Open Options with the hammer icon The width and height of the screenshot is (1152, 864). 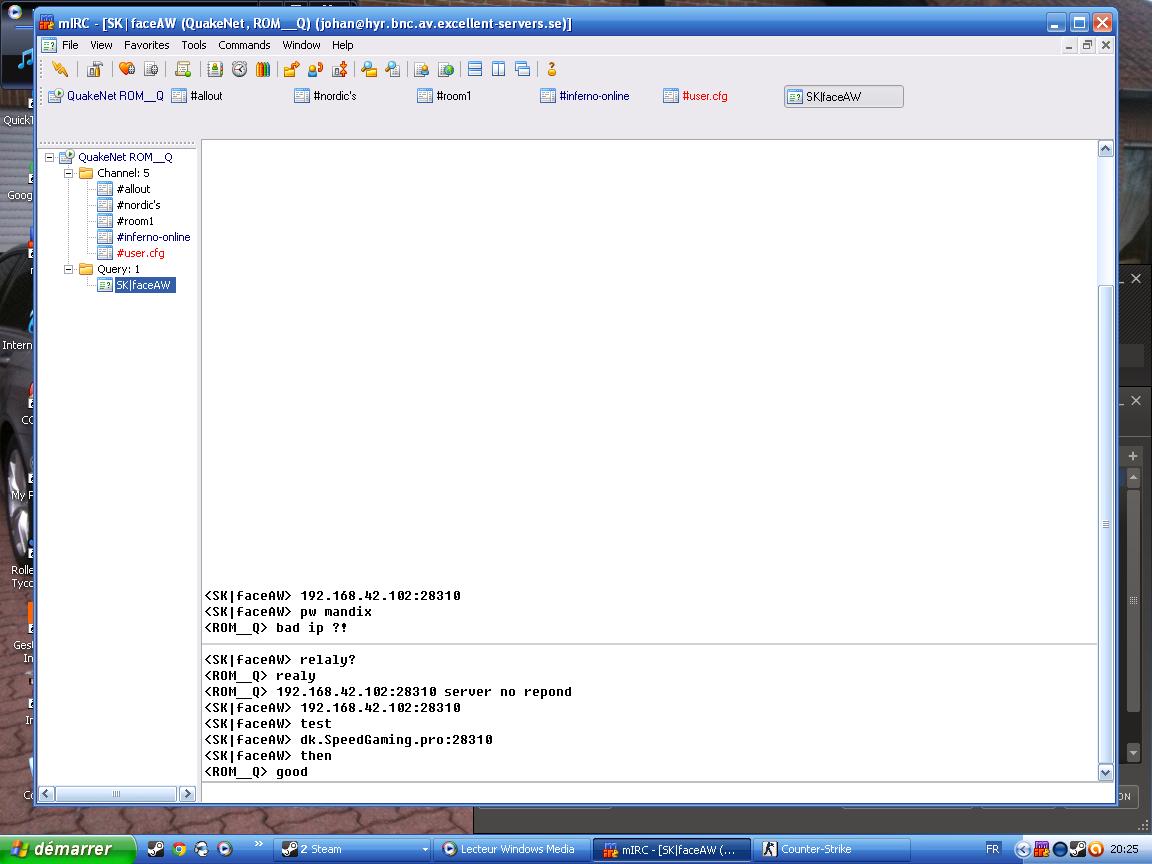point(94,69)
